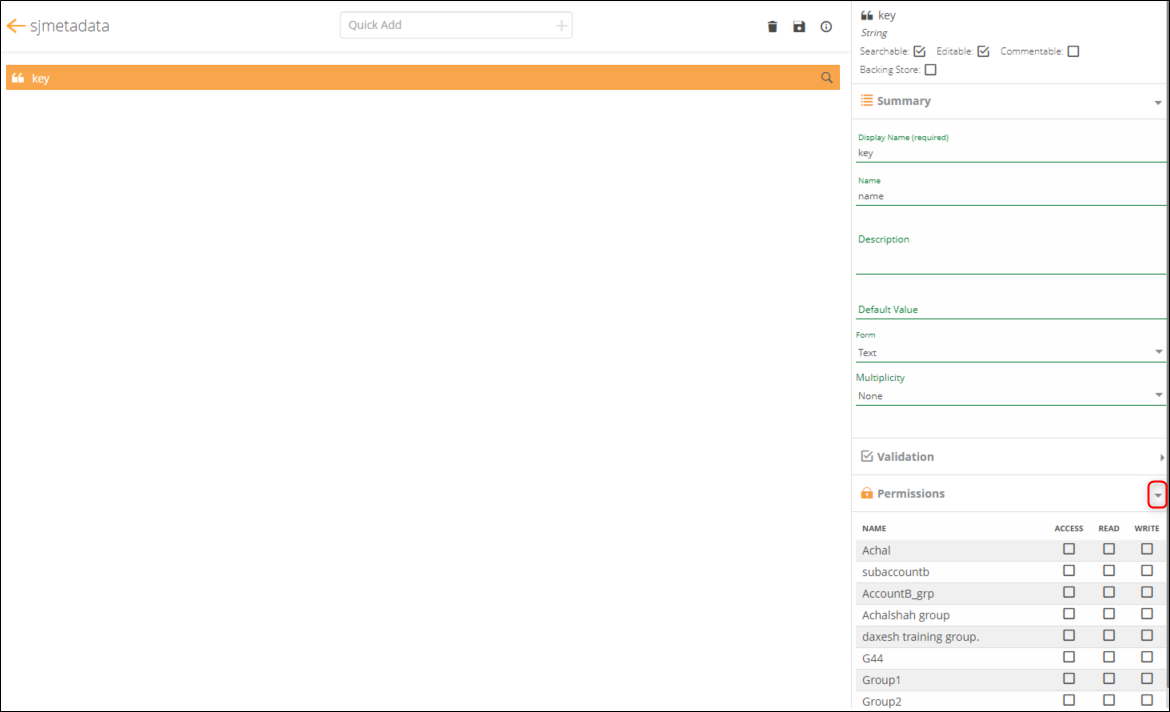
Task: Click the Default Value field
Action: click(1010, 309)
